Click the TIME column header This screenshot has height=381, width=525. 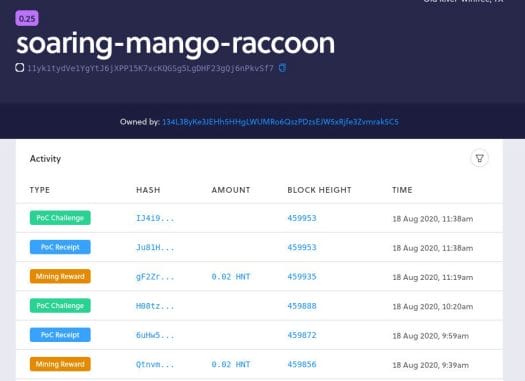[x=402, y=190]
